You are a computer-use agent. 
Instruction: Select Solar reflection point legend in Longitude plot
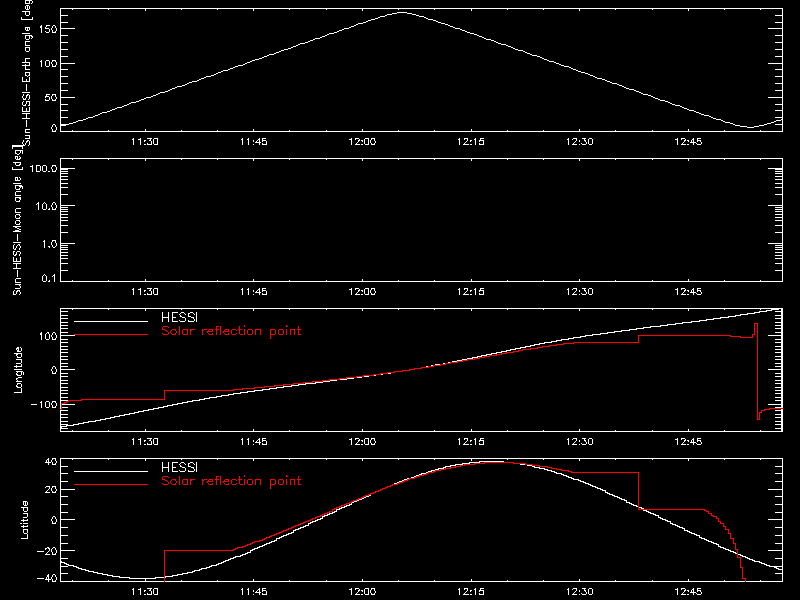tap(231, 331)
